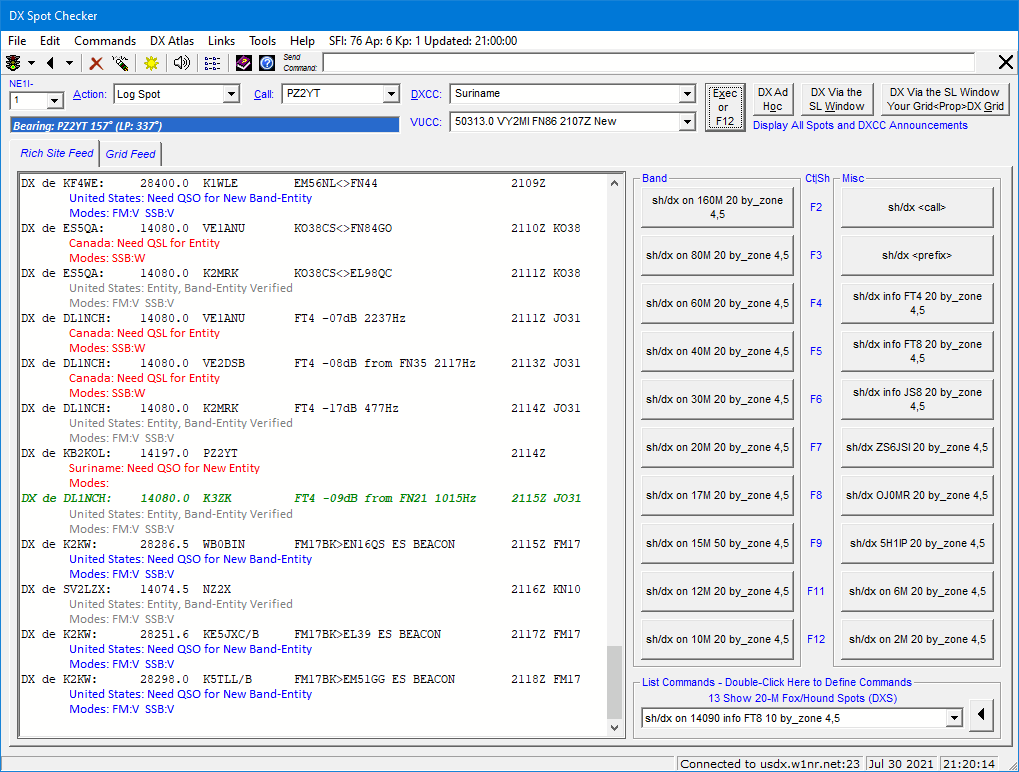This screenshot has height=772, width=1019.
Task: Click the Exec or F12 button
Action: (725, 107)
